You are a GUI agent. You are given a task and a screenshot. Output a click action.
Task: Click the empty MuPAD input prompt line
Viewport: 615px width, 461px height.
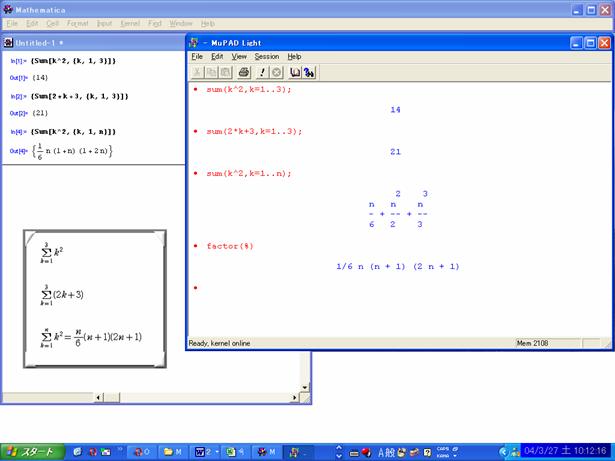click(x=300, y=288)
